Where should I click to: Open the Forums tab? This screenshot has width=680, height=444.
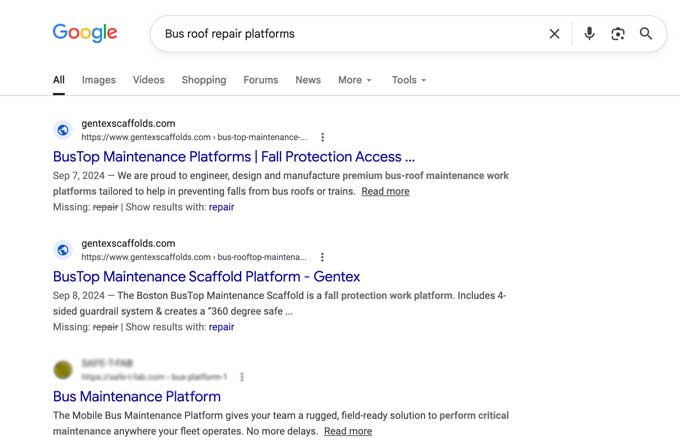point(261,80)
